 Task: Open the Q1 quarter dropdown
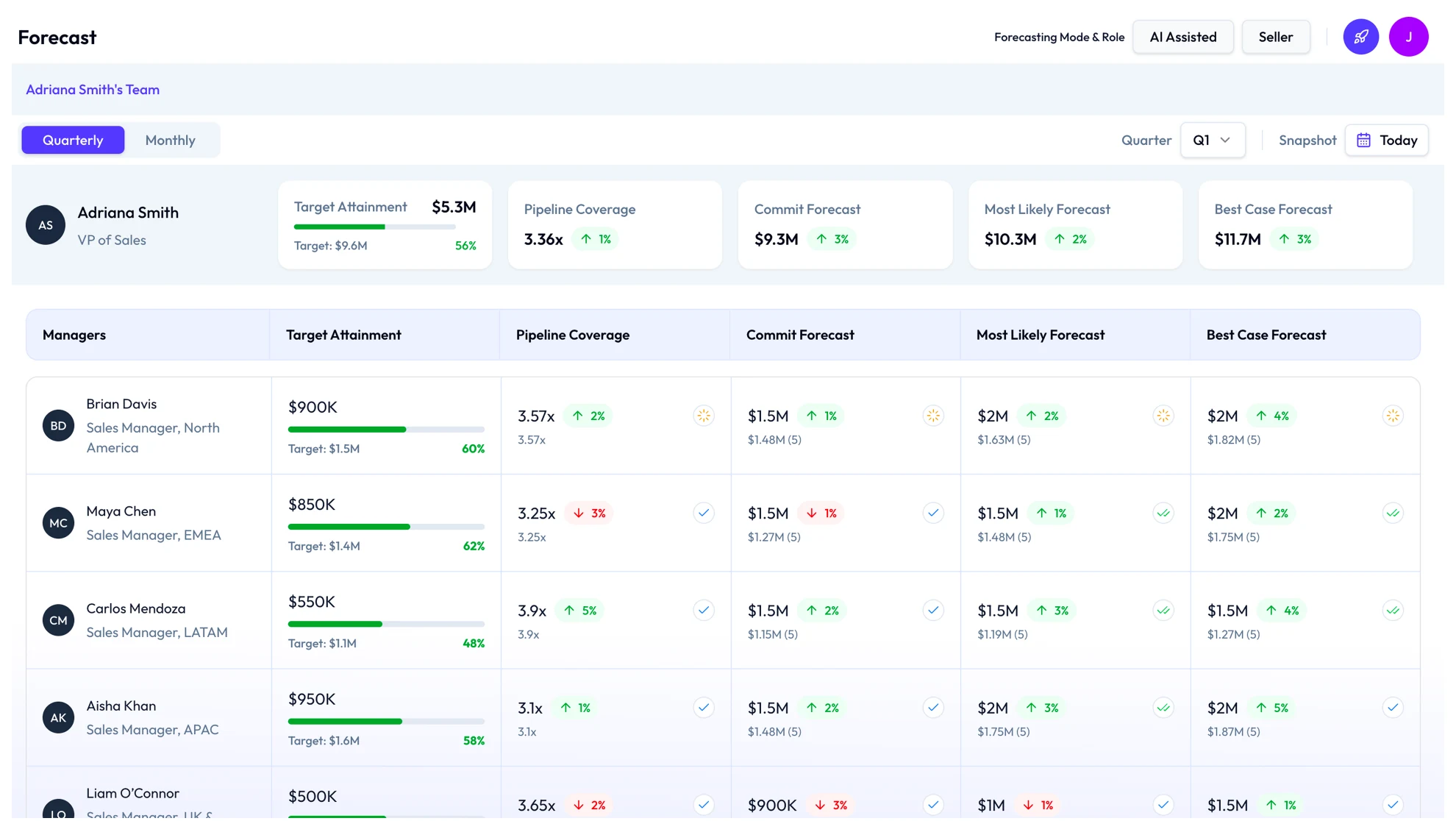1212,140
